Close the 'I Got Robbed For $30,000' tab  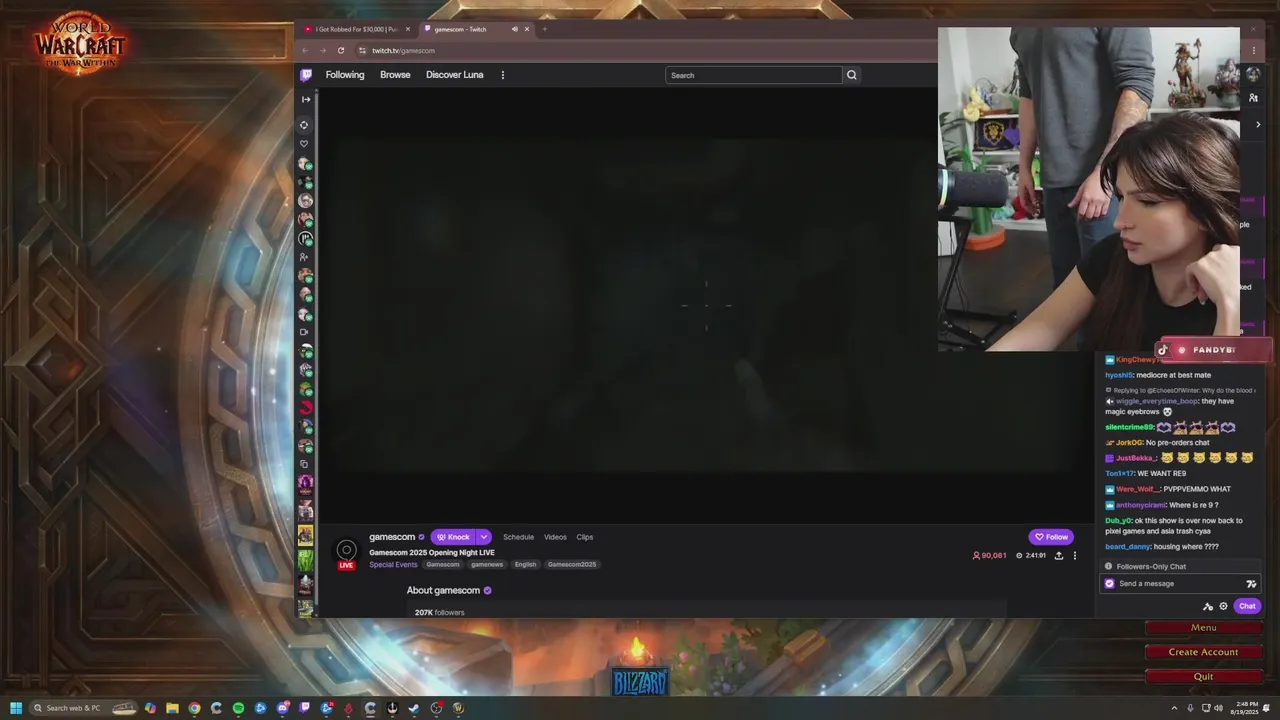pos(407,29)
